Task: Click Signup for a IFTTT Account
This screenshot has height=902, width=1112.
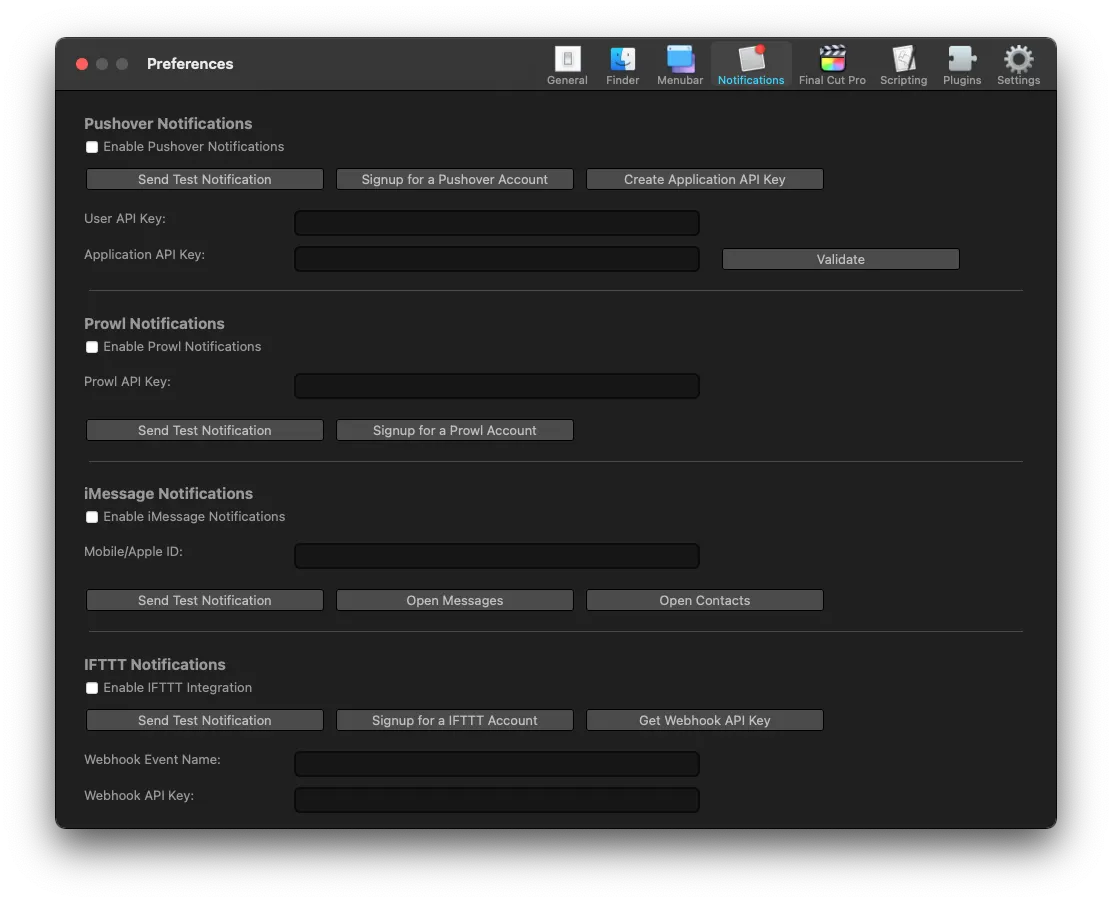Action: (x=455, y=720)
